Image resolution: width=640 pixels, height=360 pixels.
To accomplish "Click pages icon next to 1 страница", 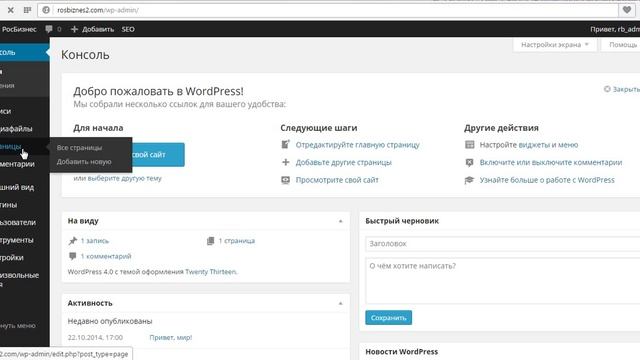I will point(211,241).
